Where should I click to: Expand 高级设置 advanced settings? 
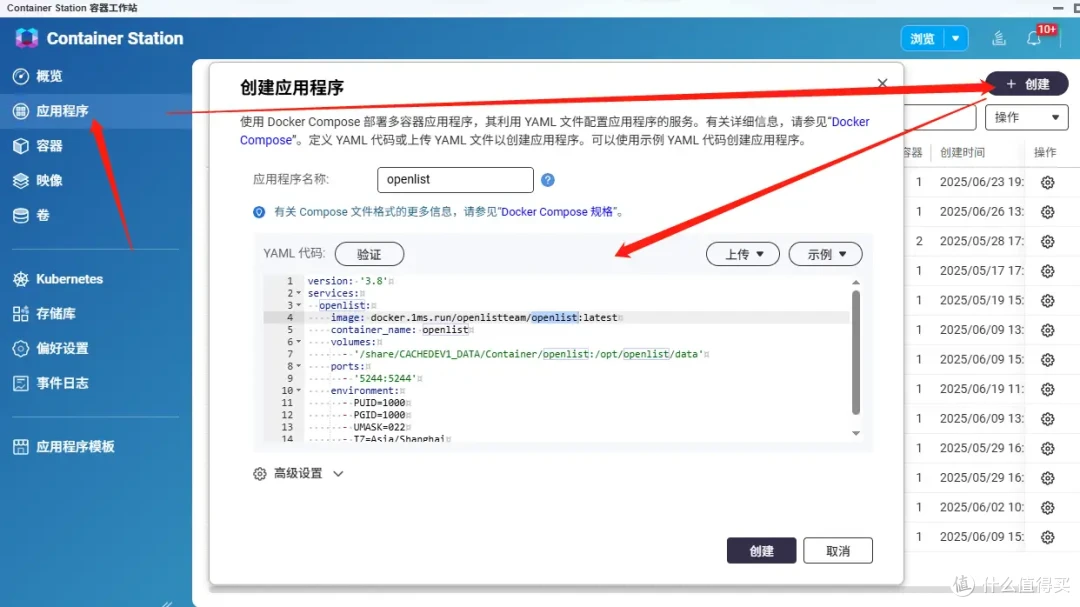tap(298, 473)
